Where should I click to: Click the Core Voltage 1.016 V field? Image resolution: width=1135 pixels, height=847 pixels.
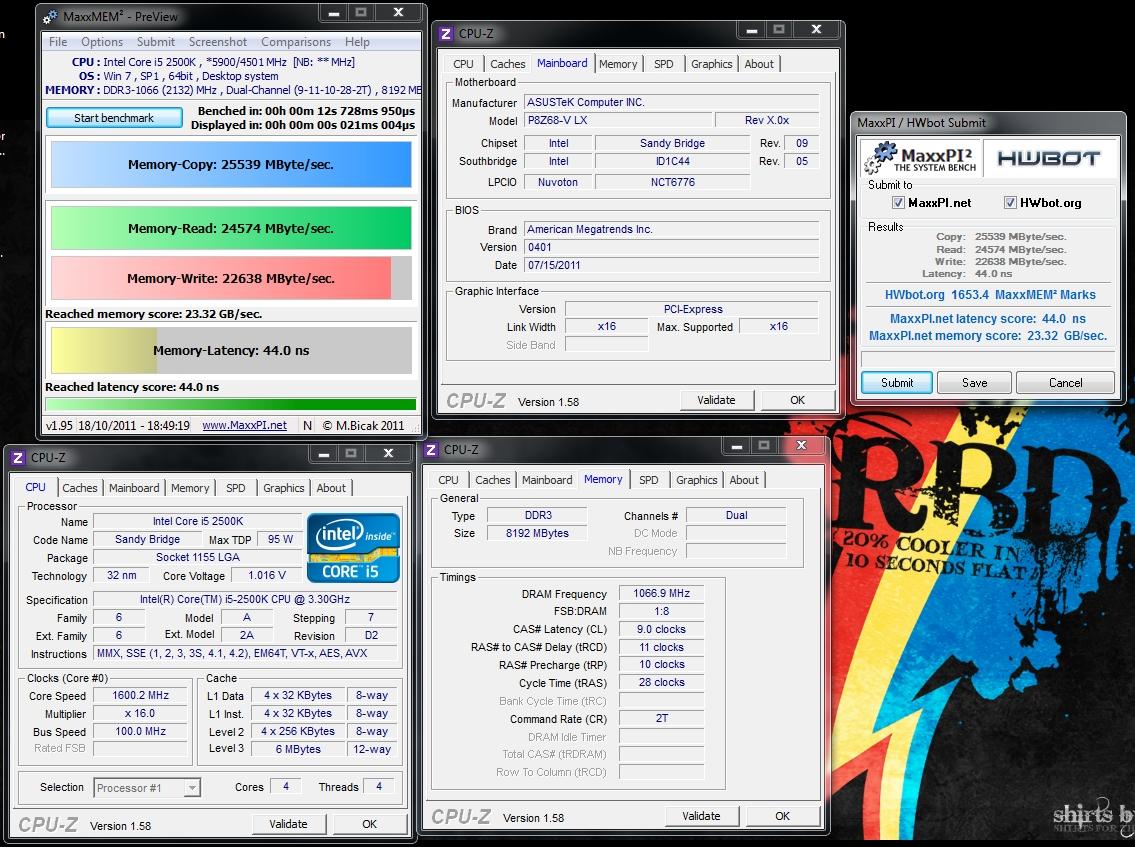coord(266,576)
